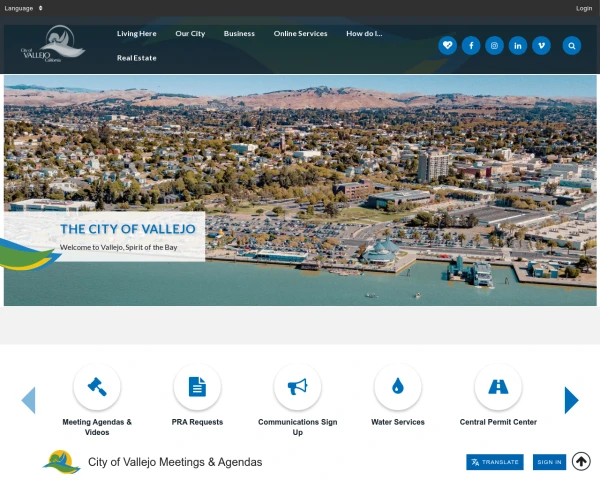Click the City of Vallejo logo
This screenshot has height=480, width=600.
[x=53, y=44]
